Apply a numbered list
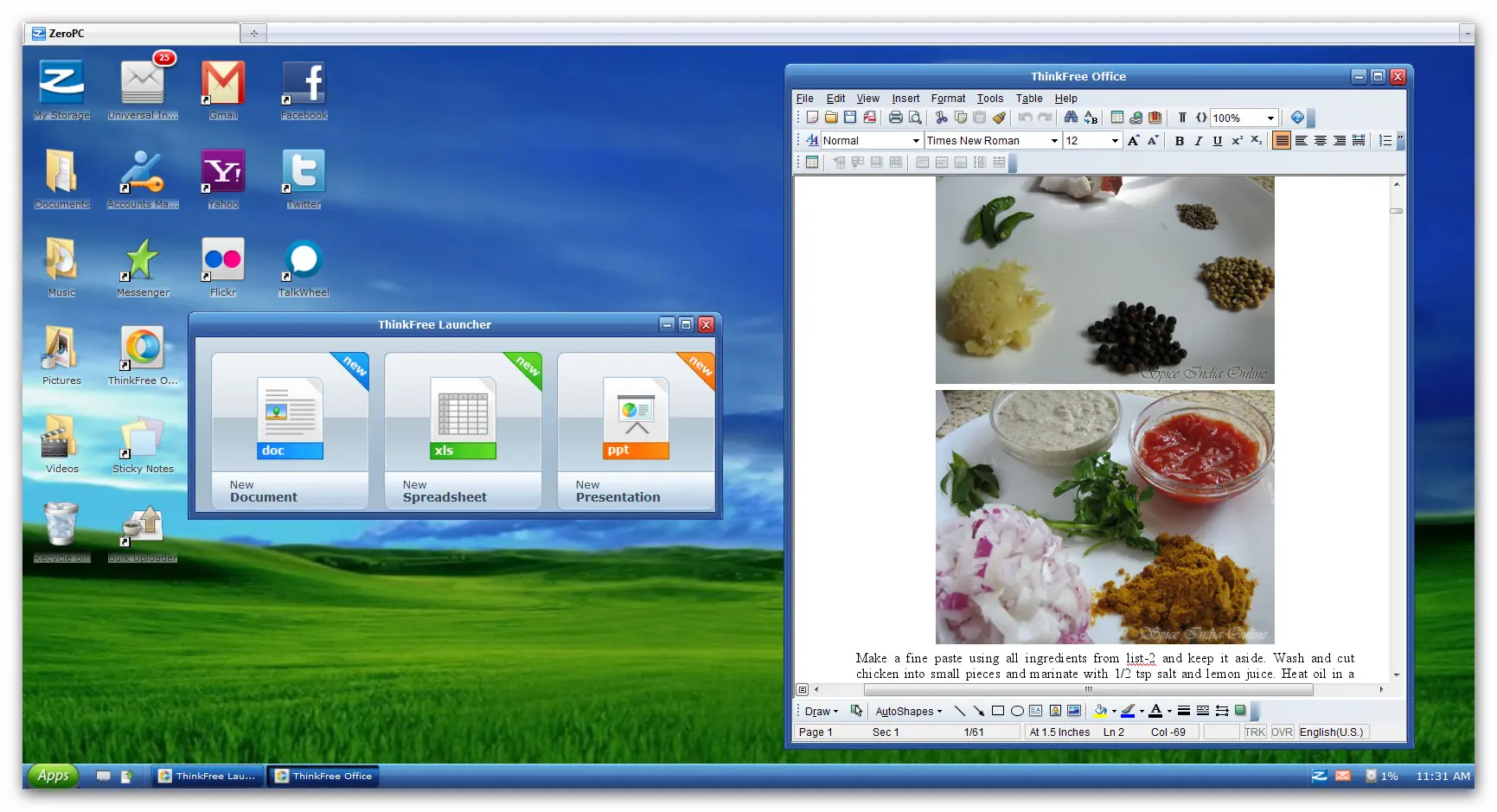Image resolution: width=1497 pixels, height=812 pixels. click(1385, 140)
